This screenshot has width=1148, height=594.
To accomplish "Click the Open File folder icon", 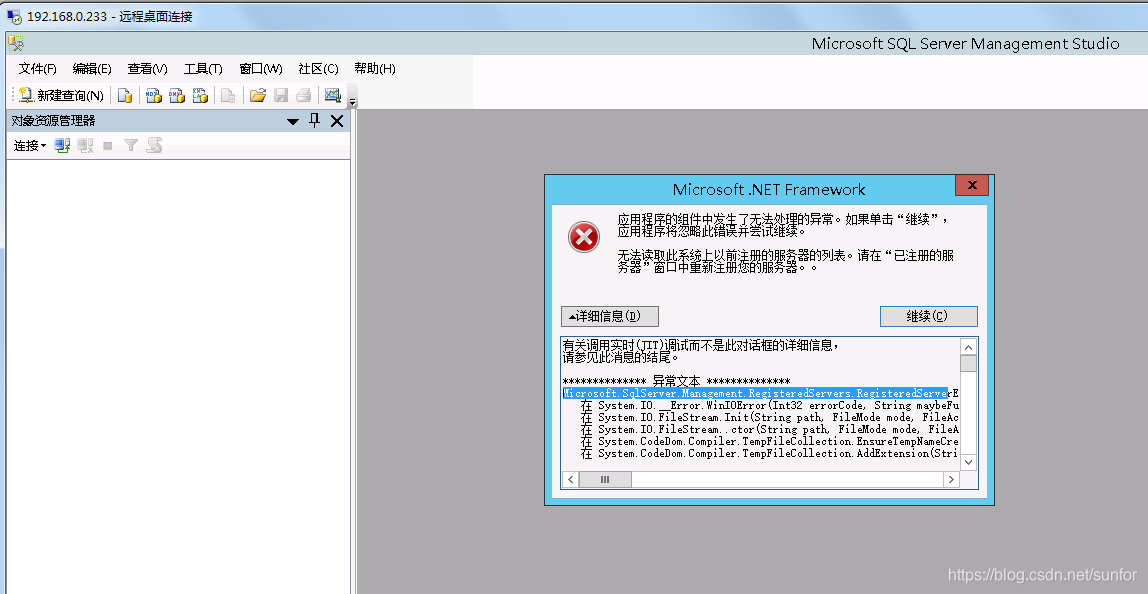I will tap(257, 95).
